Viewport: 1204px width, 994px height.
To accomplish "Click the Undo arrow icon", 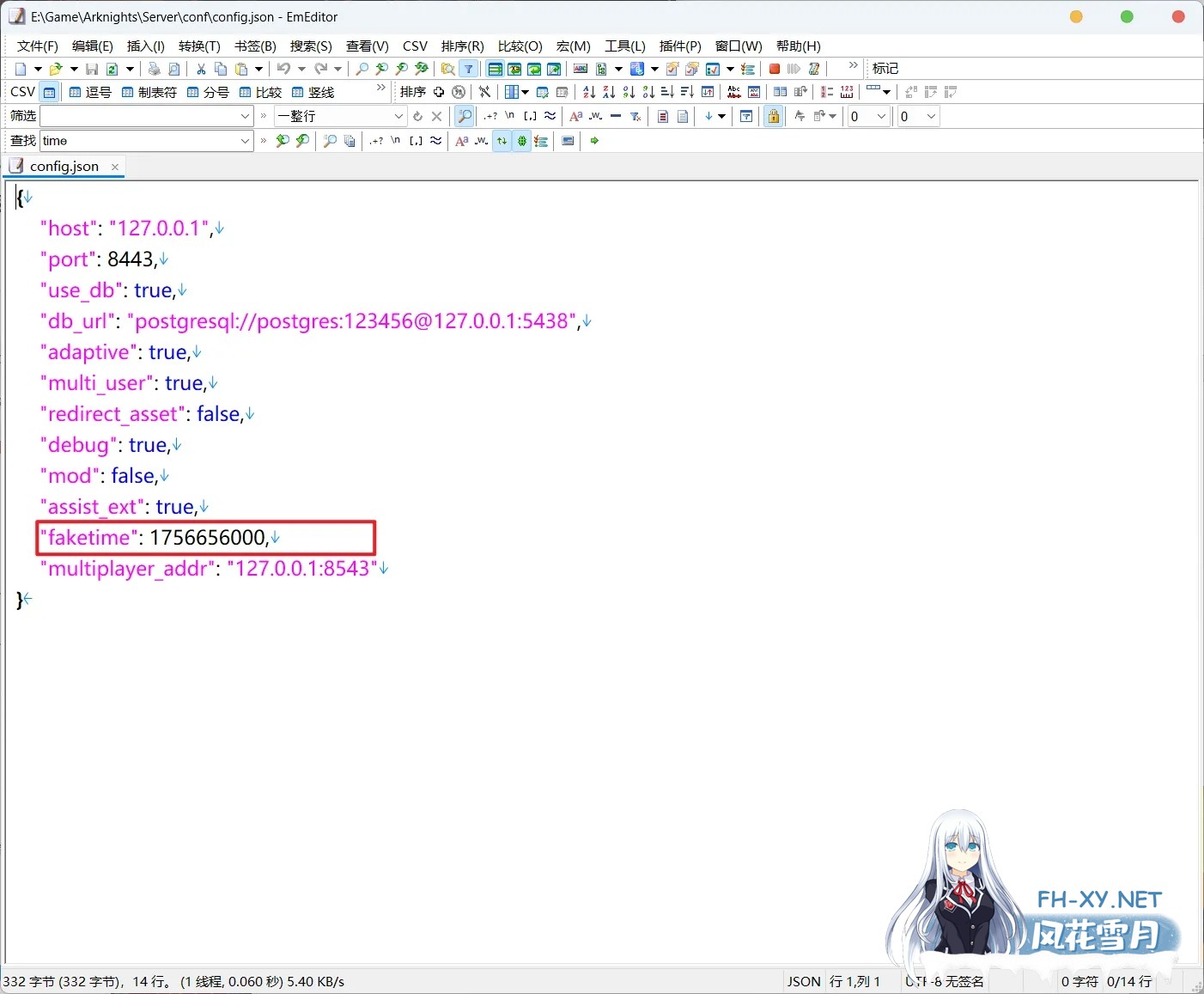I will 283,69.
